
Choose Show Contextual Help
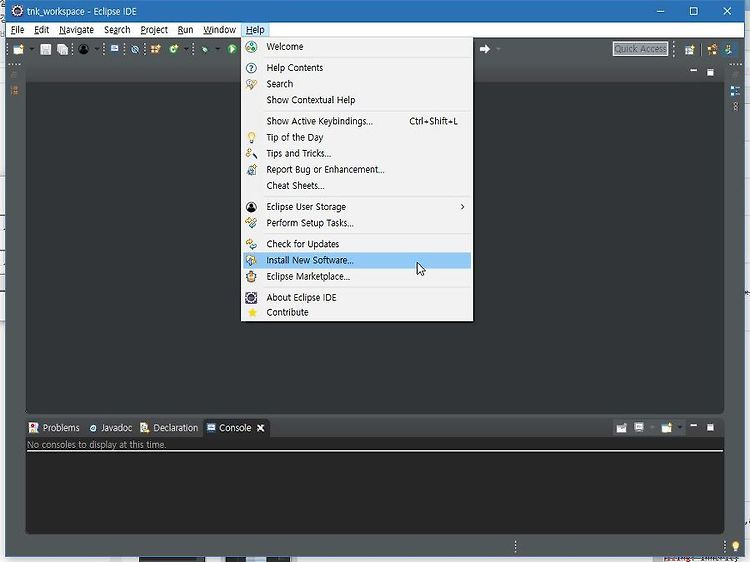coord(357,100)
